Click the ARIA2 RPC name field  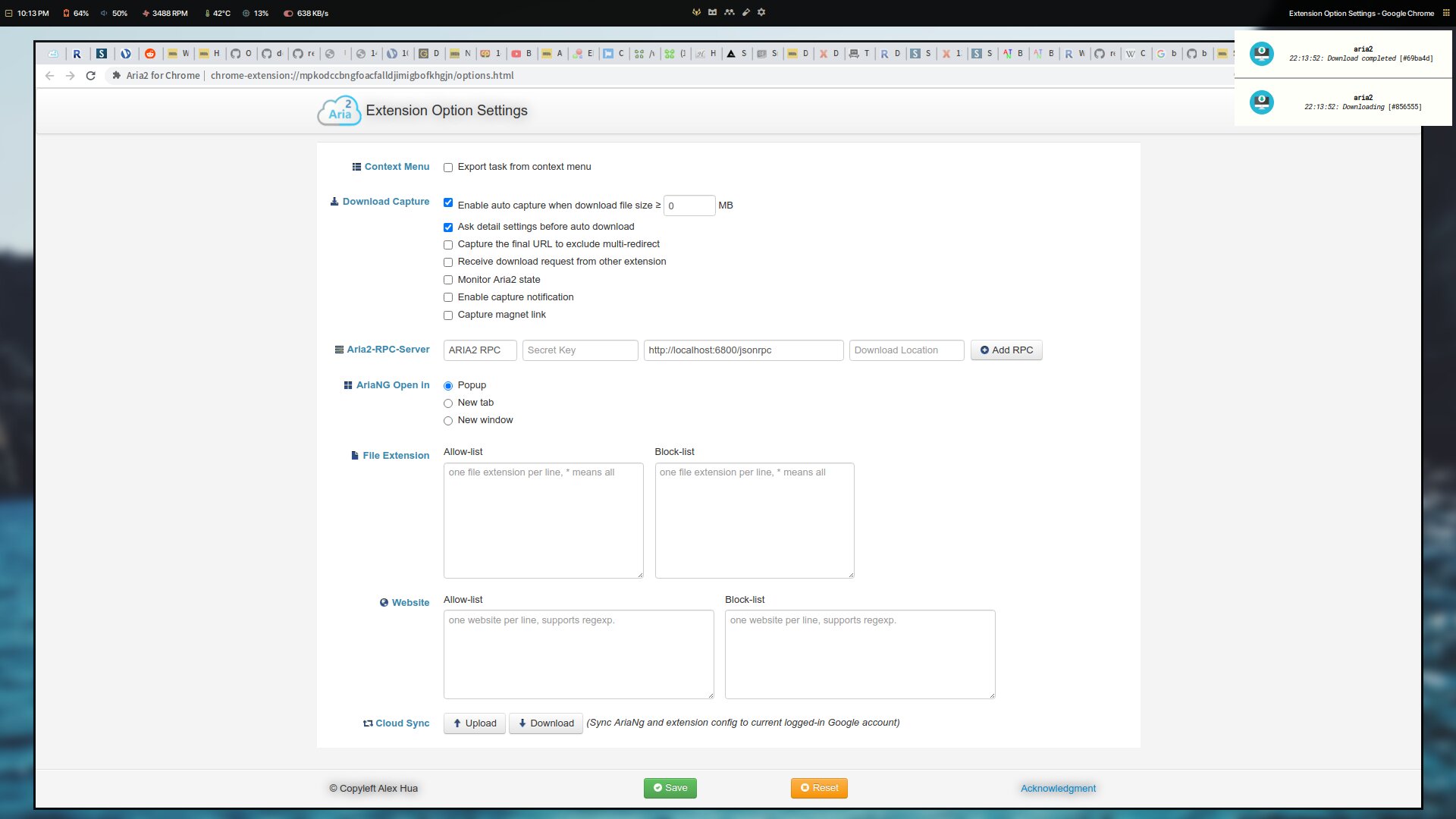tap(480, 350)
